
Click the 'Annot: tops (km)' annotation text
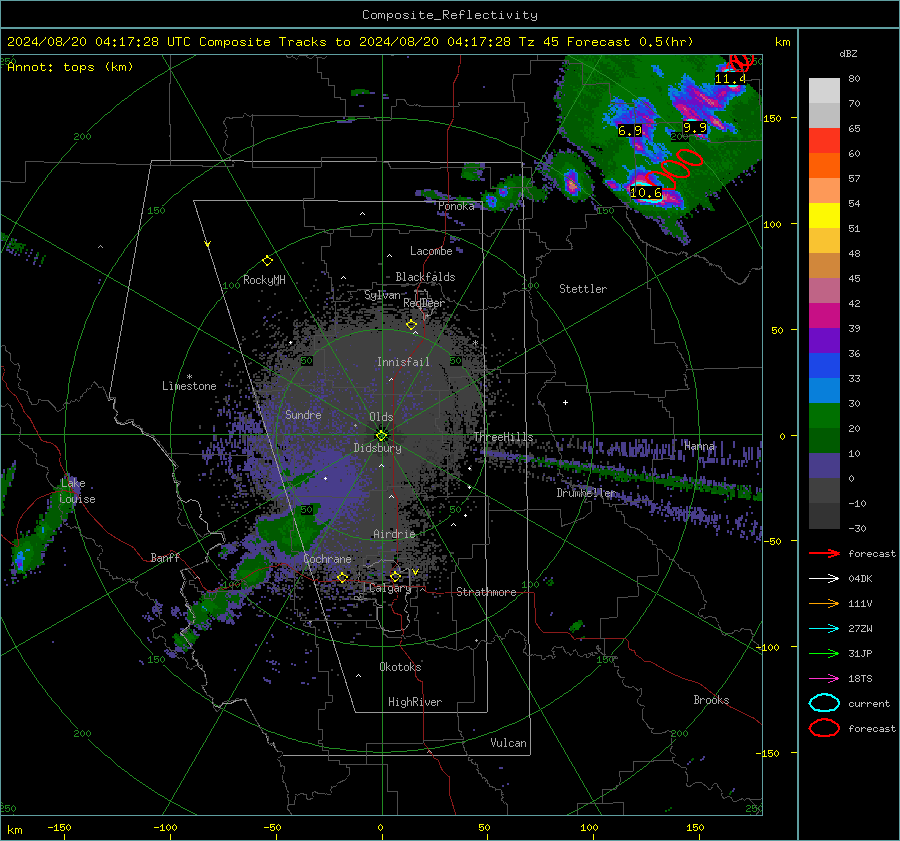70,67
